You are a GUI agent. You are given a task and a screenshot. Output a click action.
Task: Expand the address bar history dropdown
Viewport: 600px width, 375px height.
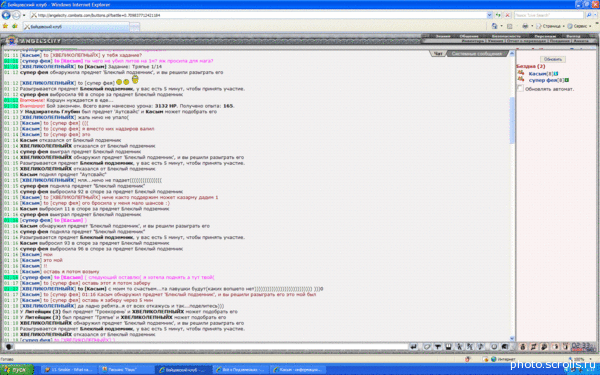tap(489, 15)
